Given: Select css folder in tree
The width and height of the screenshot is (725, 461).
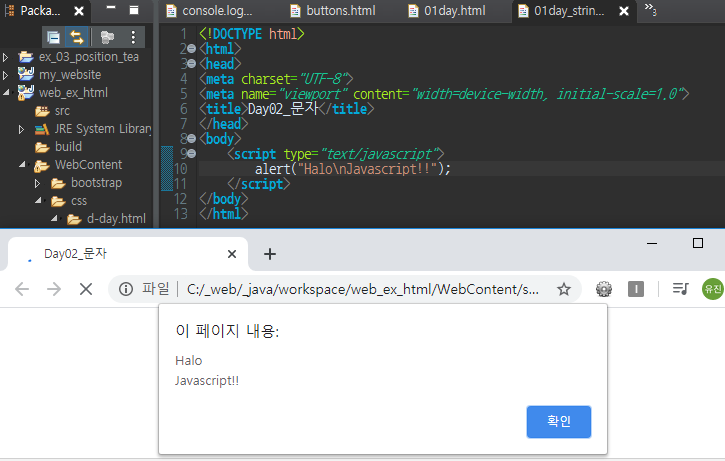Looking at the screenshot, I should 69,201.
